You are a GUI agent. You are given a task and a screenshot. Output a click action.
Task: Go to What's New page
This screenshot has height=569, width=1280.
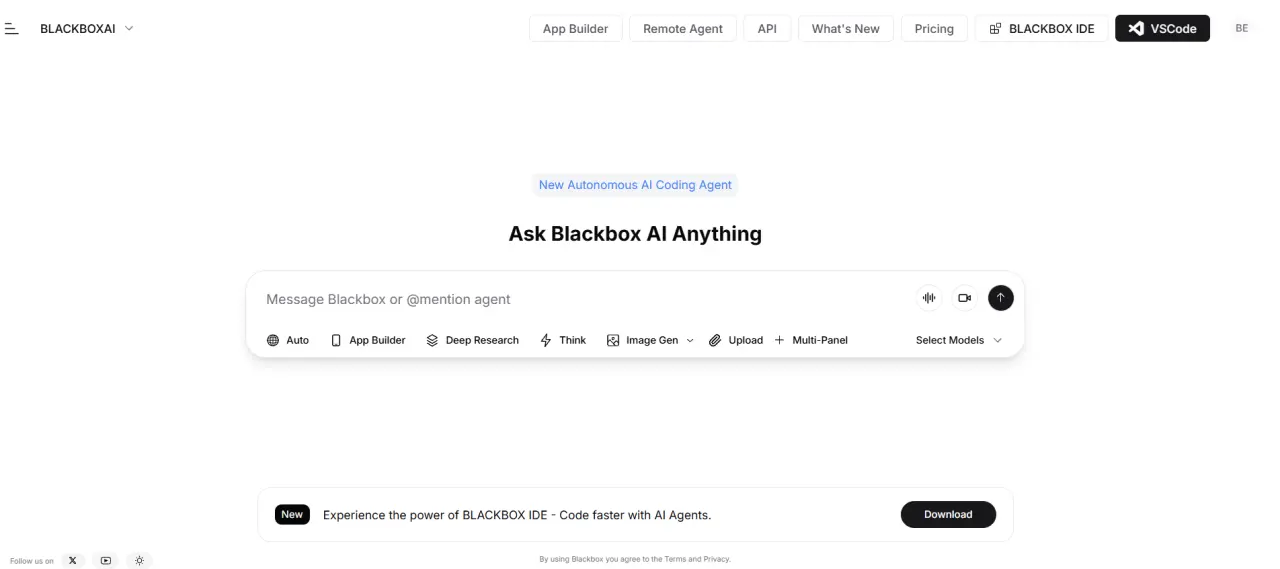846,29
